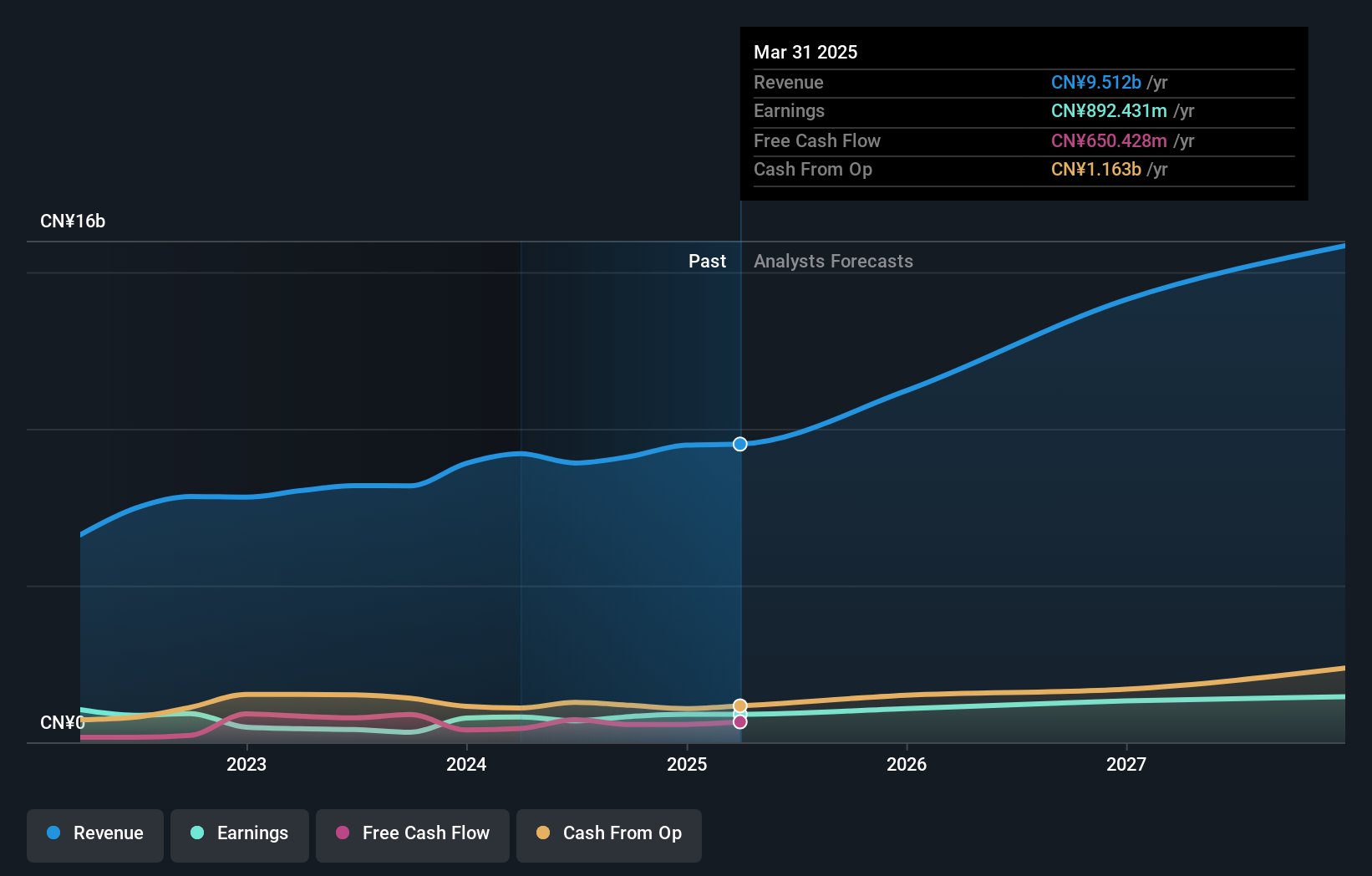Image resolution: width=1372 pixels, height=876 pixels.
Task: Click the Free Cash Flow label in tooltip
Action: 817,141
